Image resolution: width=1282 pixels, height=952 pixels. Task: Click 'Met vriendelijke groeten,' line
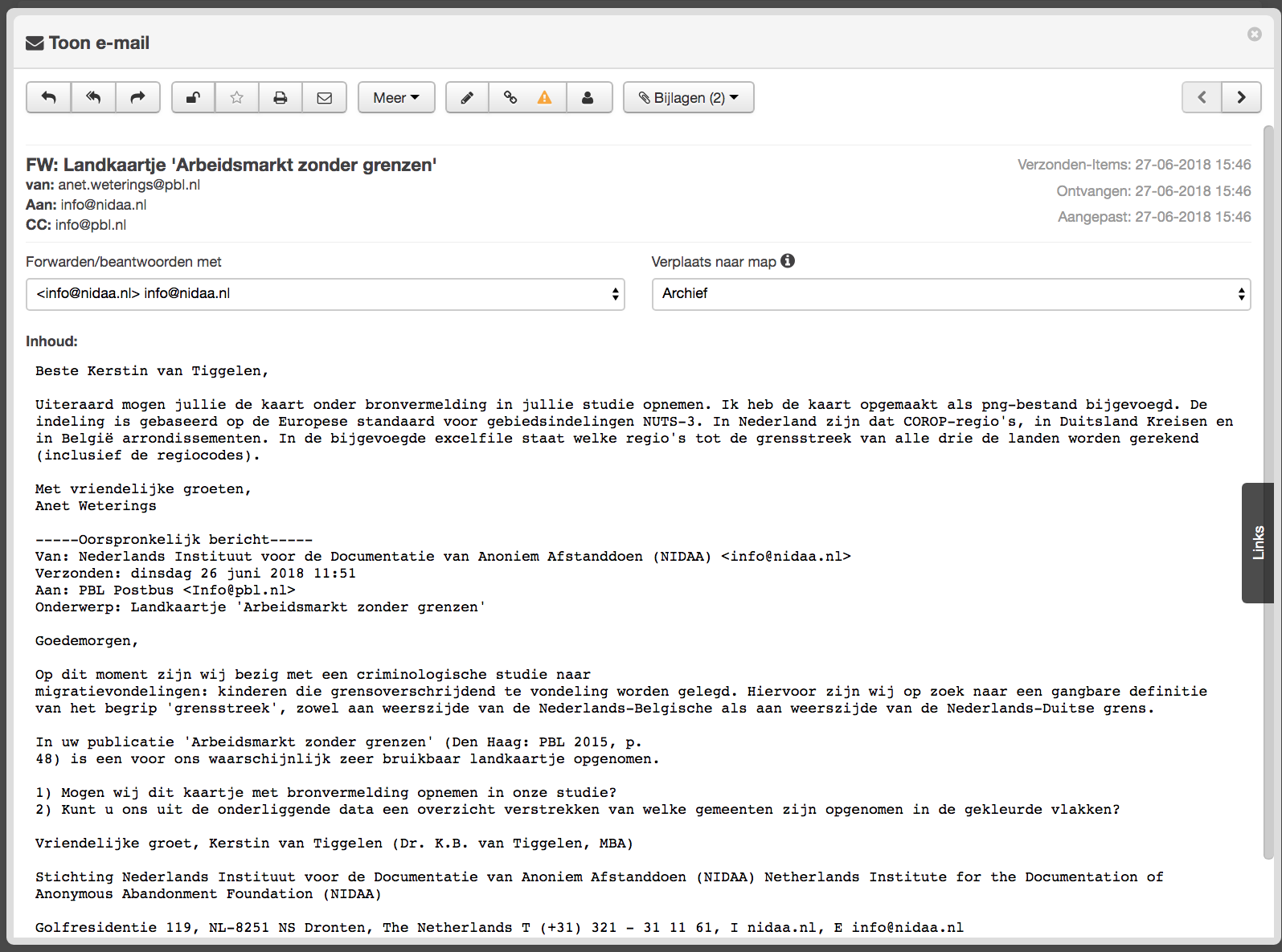(143, 489)
